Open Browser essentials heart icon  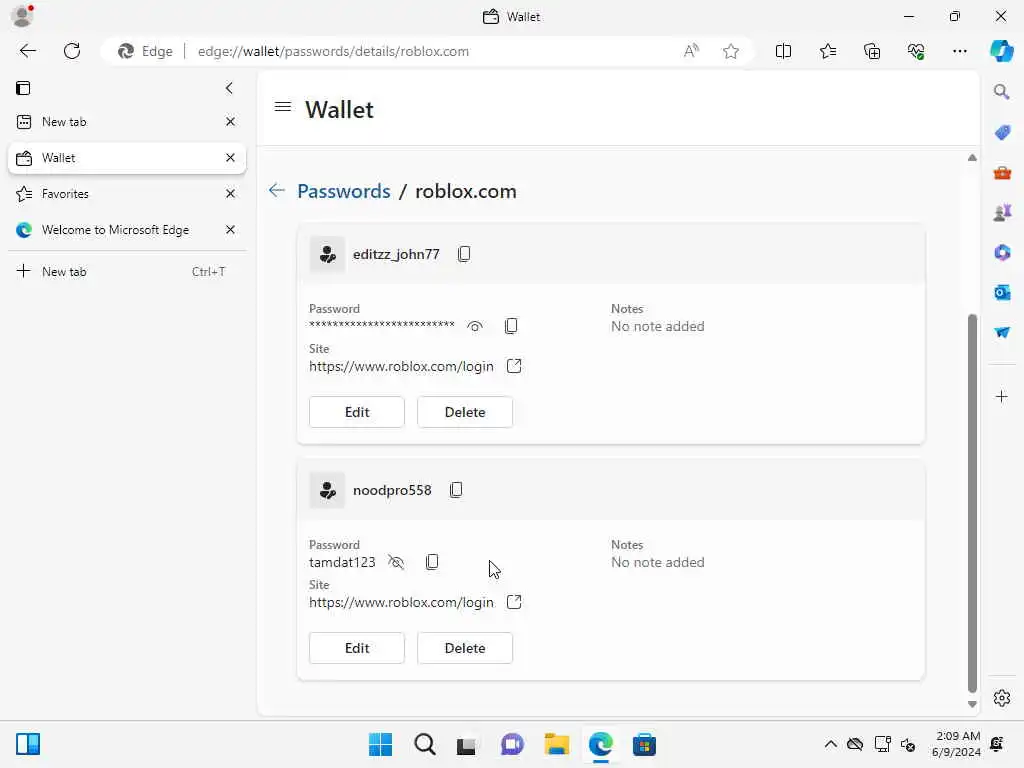coord(916,51)
